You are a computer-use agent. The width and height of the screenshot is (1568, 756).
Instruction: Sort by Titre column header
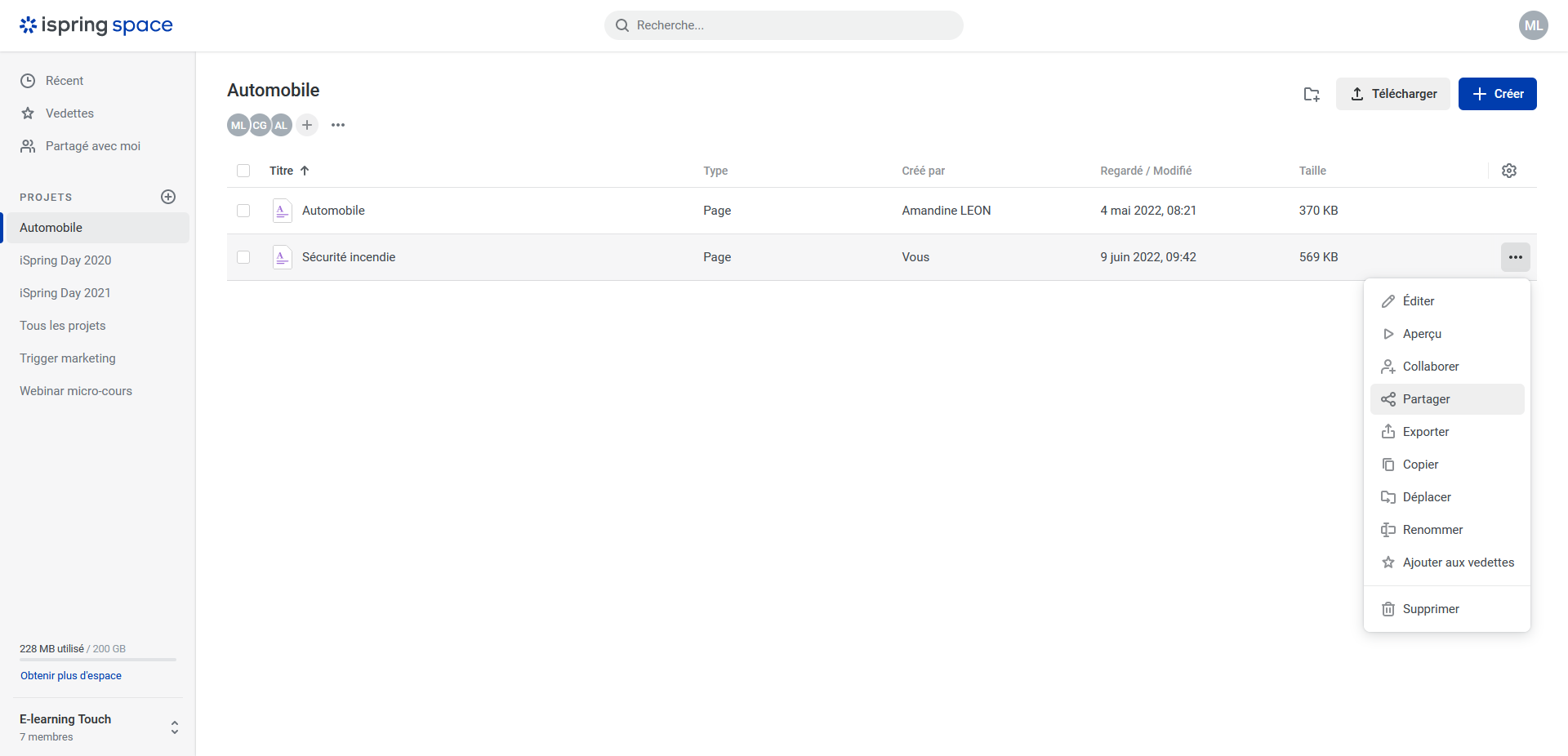(x=282, y=171)
